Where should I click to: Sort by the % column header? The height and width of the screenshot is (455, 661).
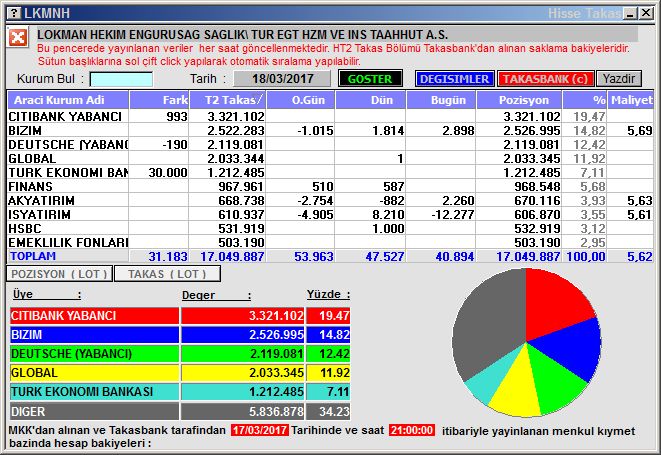(x=585, y=100)
